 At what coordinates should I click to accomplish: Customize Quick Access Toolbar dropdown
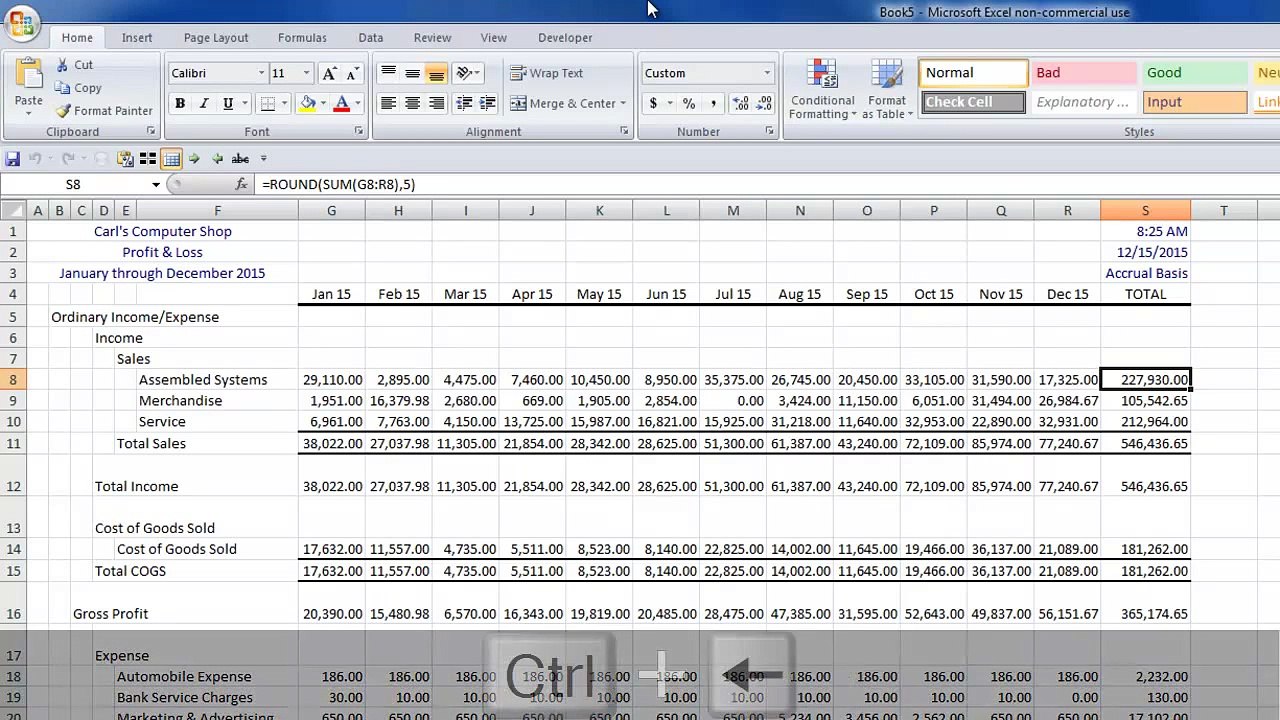coord(263,158)
